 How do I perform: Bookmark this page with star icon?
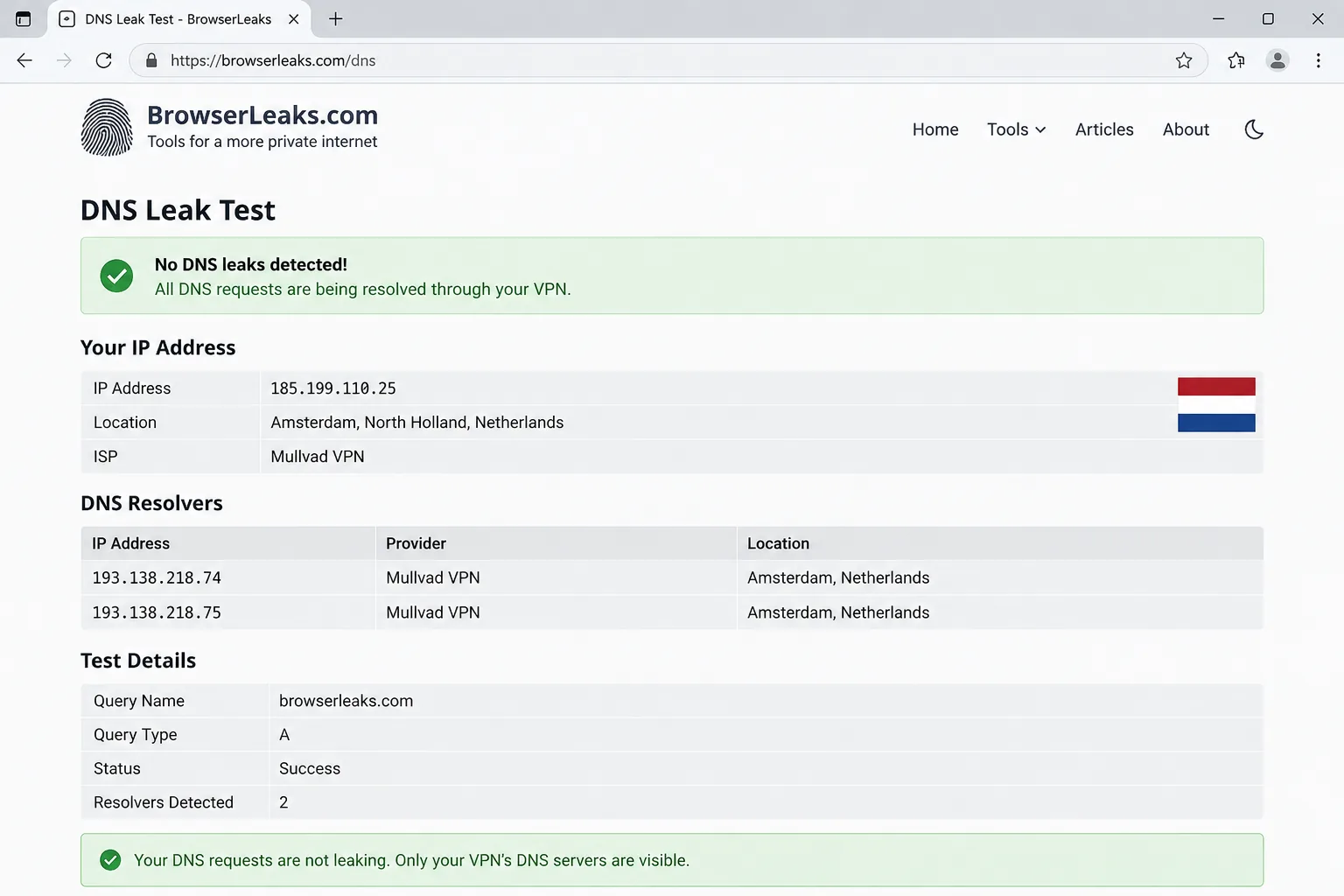pos(1184,60)
